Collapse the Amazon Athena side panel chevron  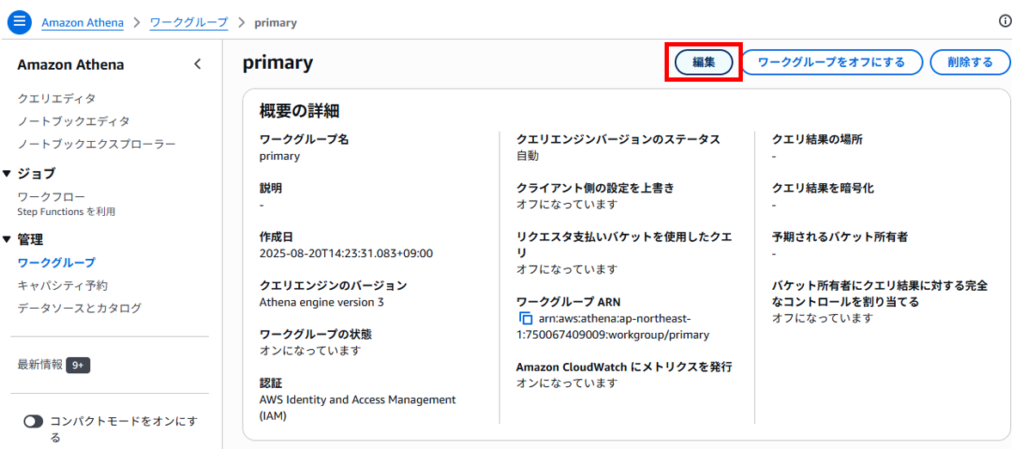pos(198,64)
